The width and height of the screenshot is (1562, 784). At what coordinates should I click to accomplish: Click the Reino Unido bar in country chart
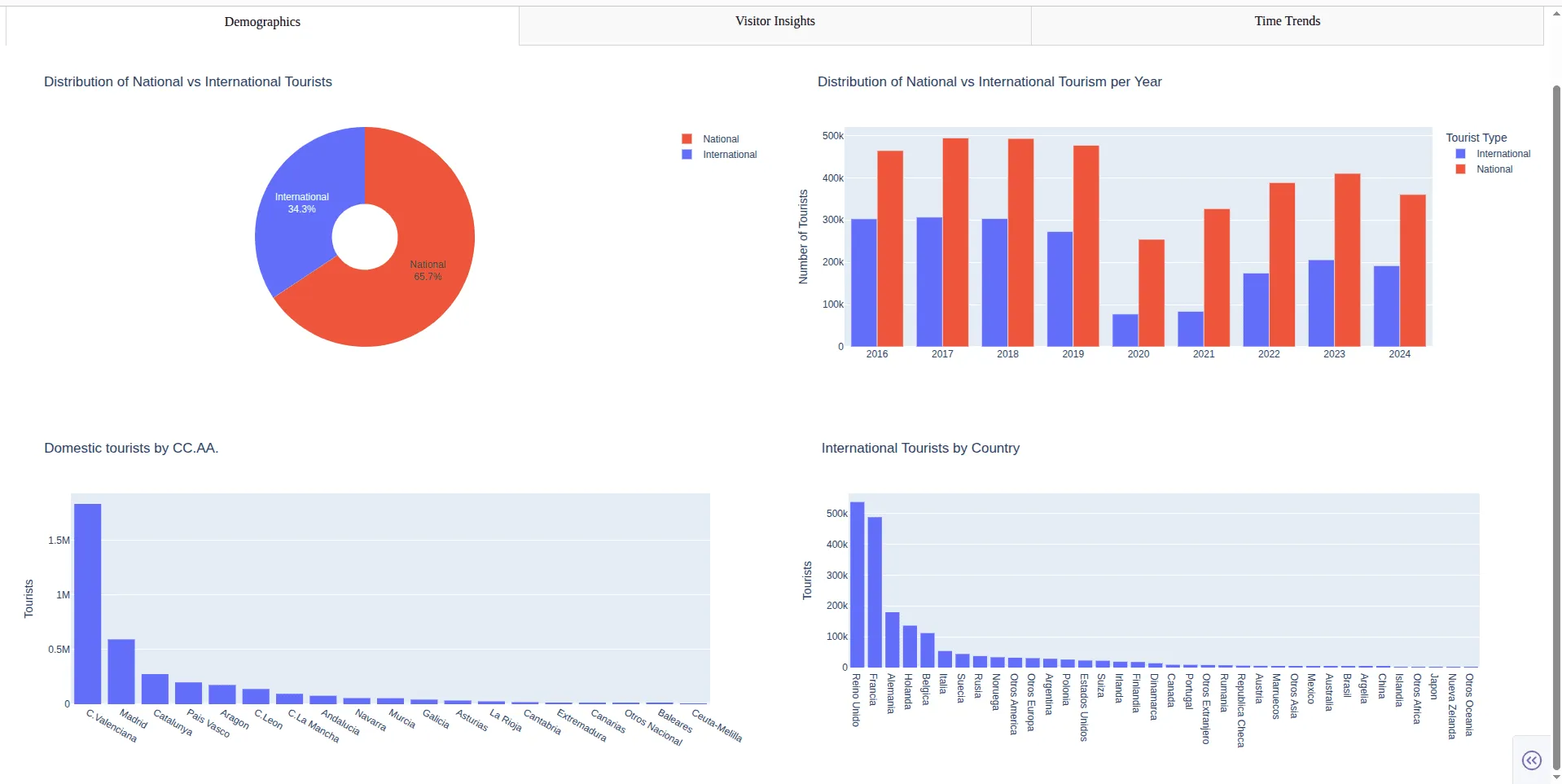coord(857,585)
